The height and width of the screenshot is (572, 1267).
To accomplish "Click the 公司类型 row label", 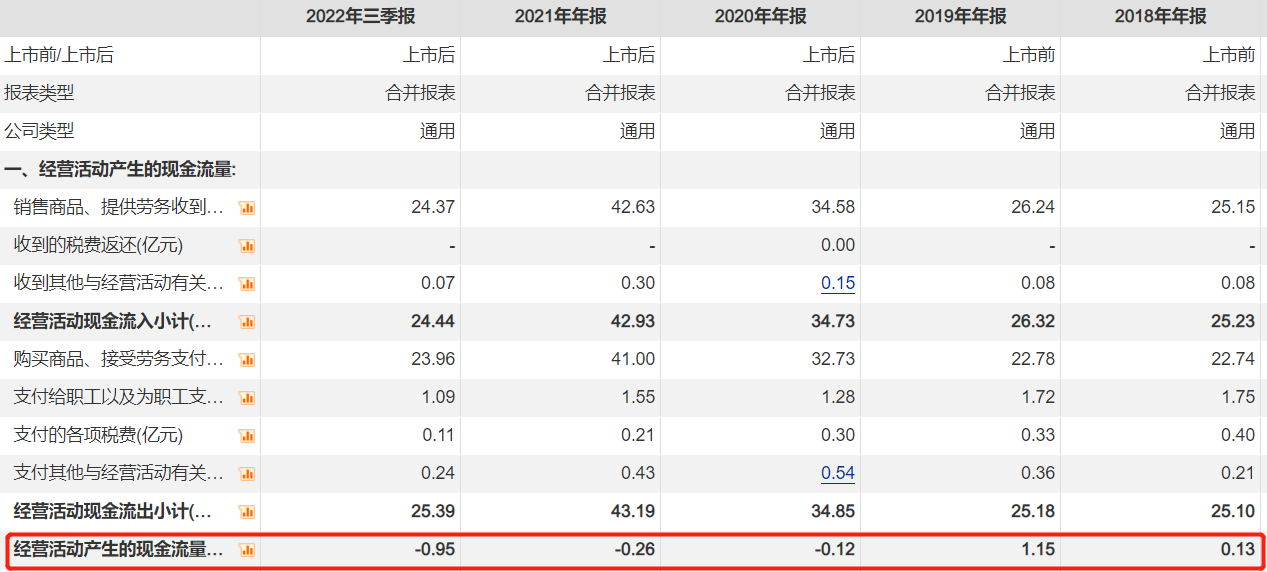I will (x=39, y=131).
